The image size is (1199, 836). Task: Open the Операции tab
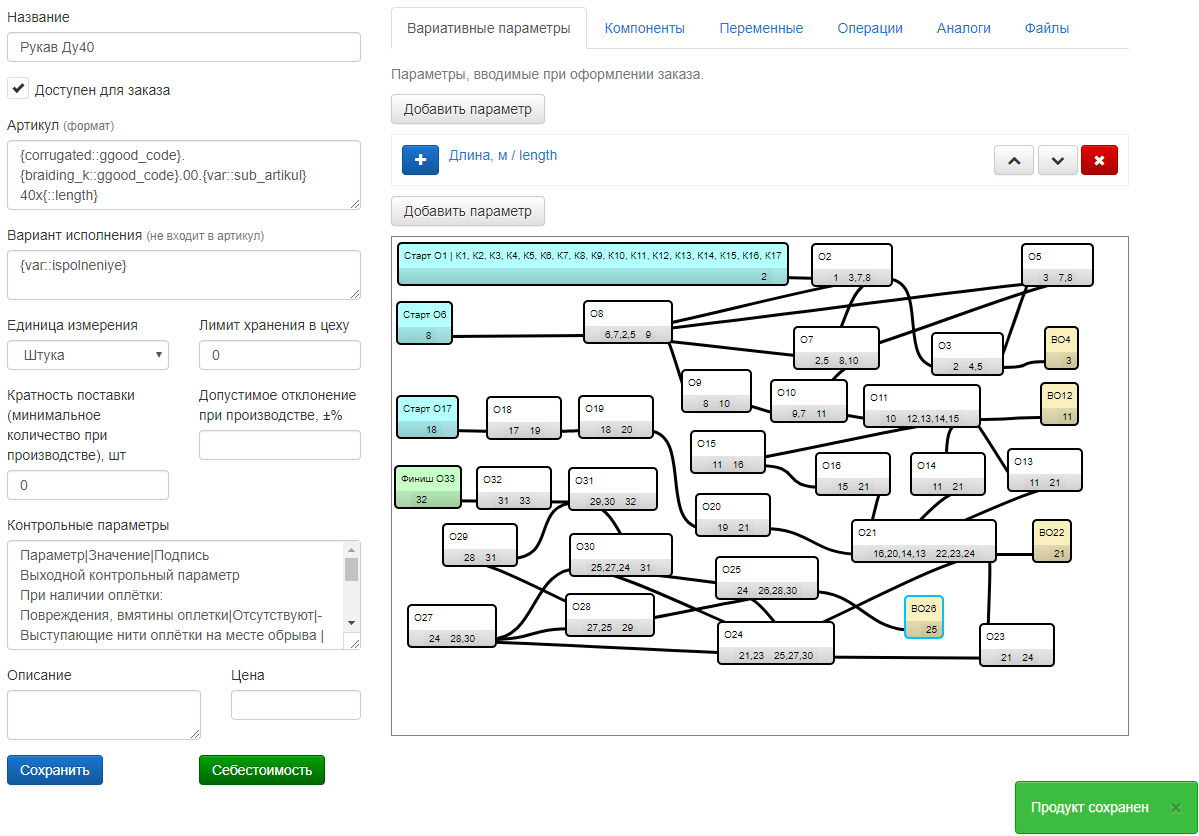coord(869,28)
